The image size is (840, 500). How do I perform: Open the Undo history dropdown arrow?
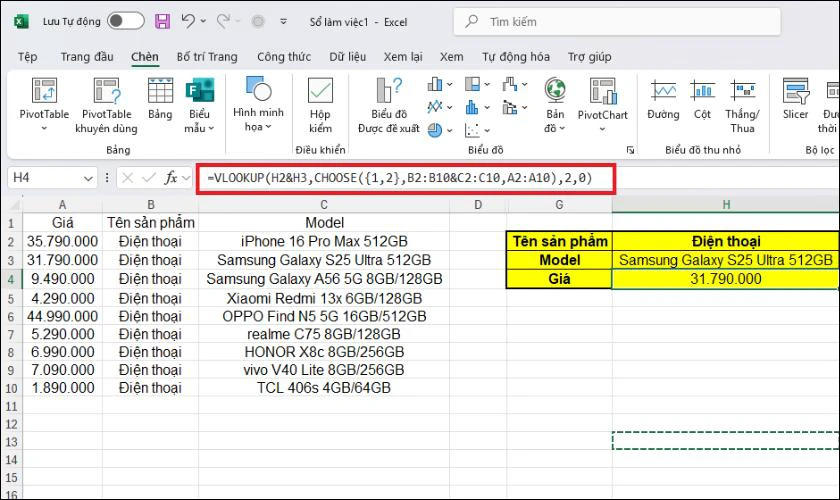click(x=203, y=21)
